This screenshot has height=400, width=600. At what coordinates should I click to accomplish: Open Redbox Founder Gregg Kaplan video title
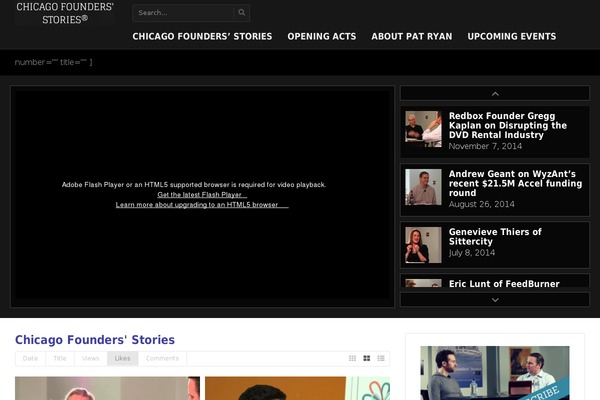507,126
